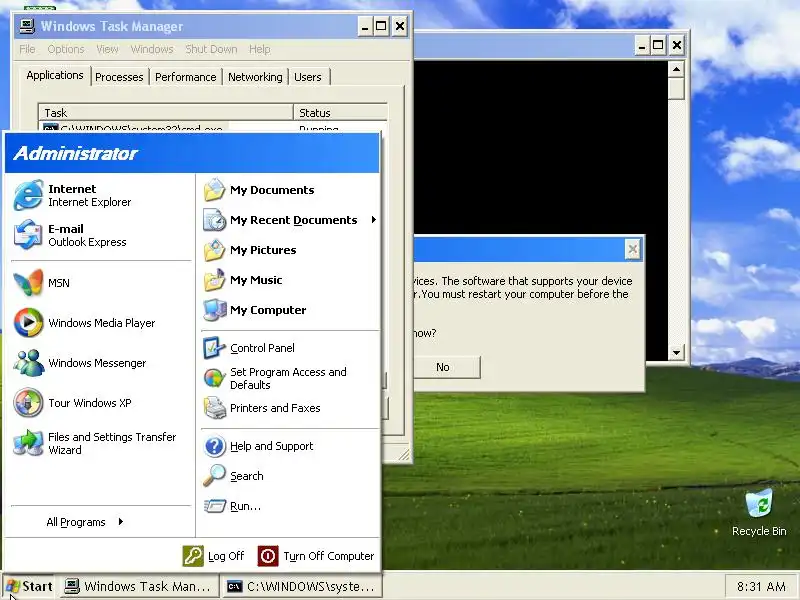Switch to the Processes tab
The height and width of the screenshot is (600, 800).
pyautogui.click(x=119, y=77)
